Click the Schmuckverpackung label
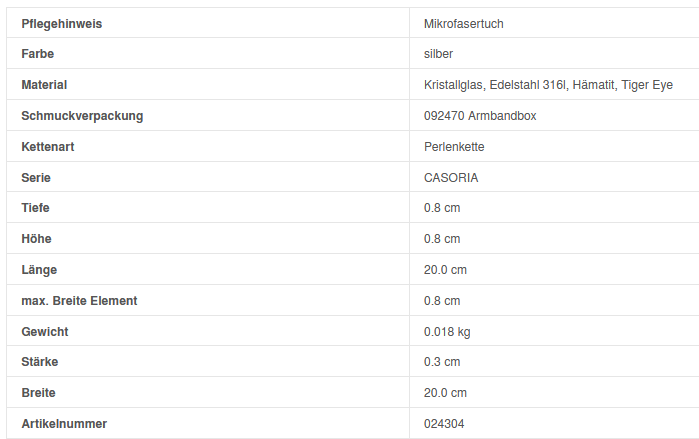Viewport: 699px width, 439px height. 82,116
